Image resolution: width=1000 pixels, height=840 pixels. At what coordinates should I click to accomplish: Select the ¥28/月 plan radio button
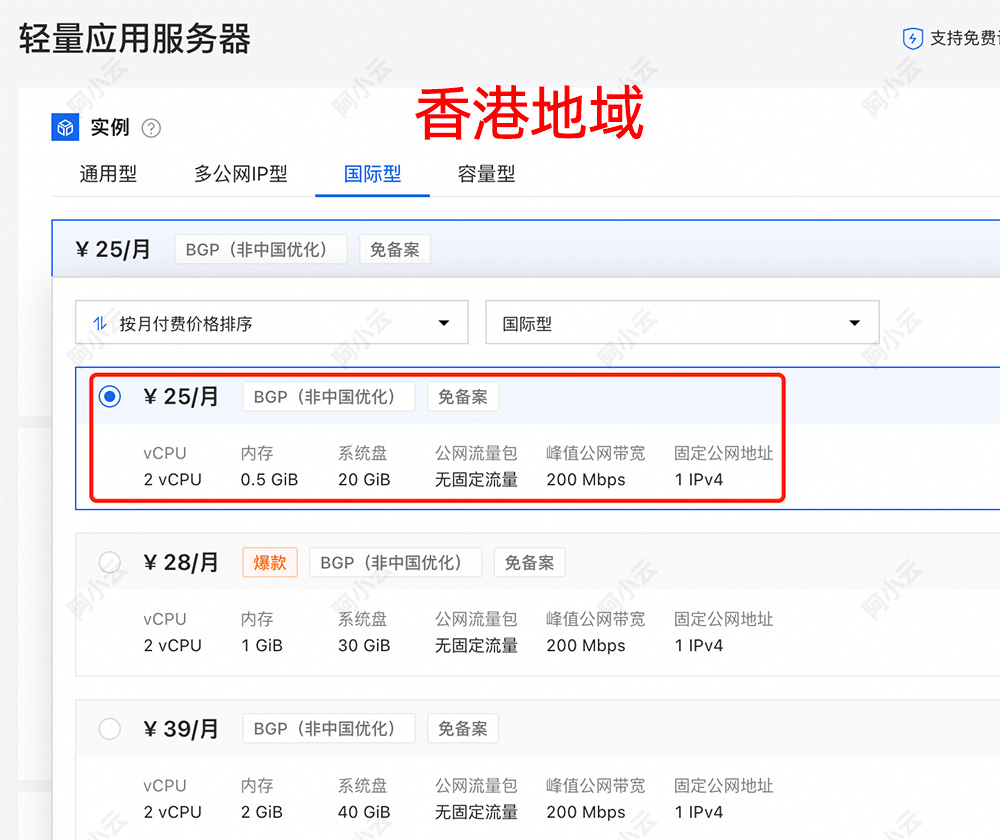(110, 562)
